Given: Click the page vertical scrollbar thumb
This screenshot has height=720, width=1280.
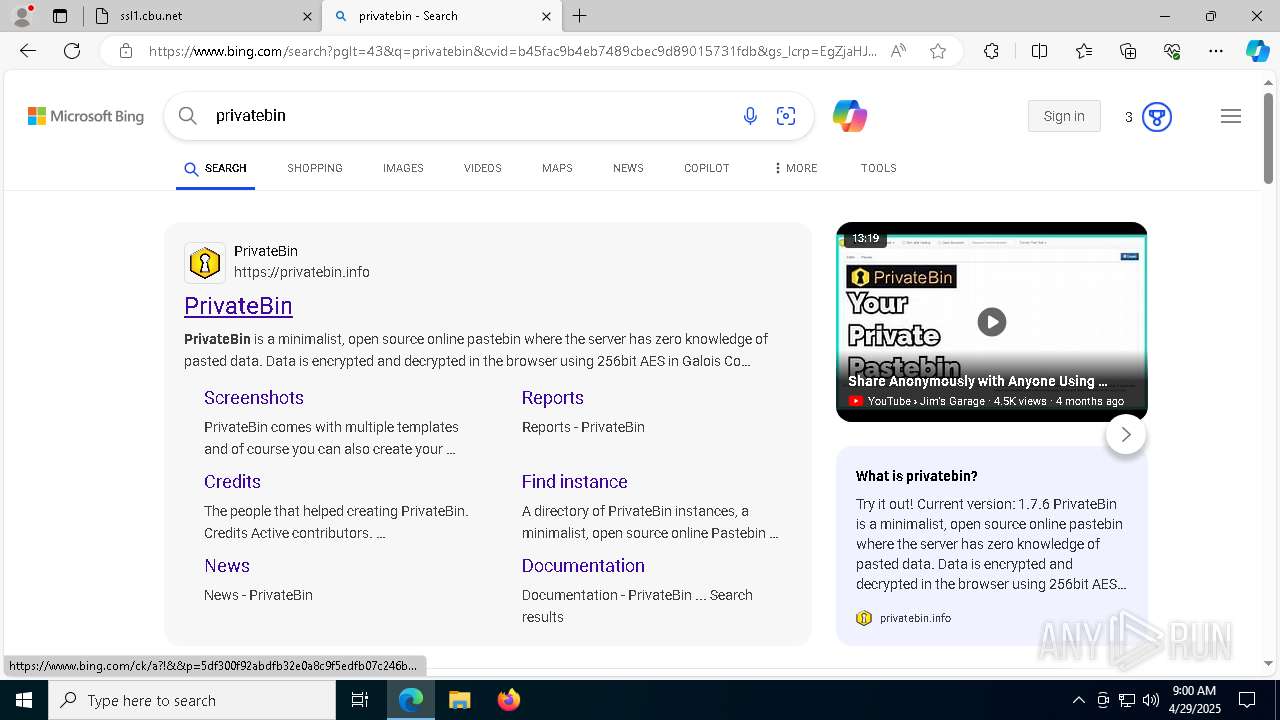Looking at the screenshot, I should click(1268, 138).
